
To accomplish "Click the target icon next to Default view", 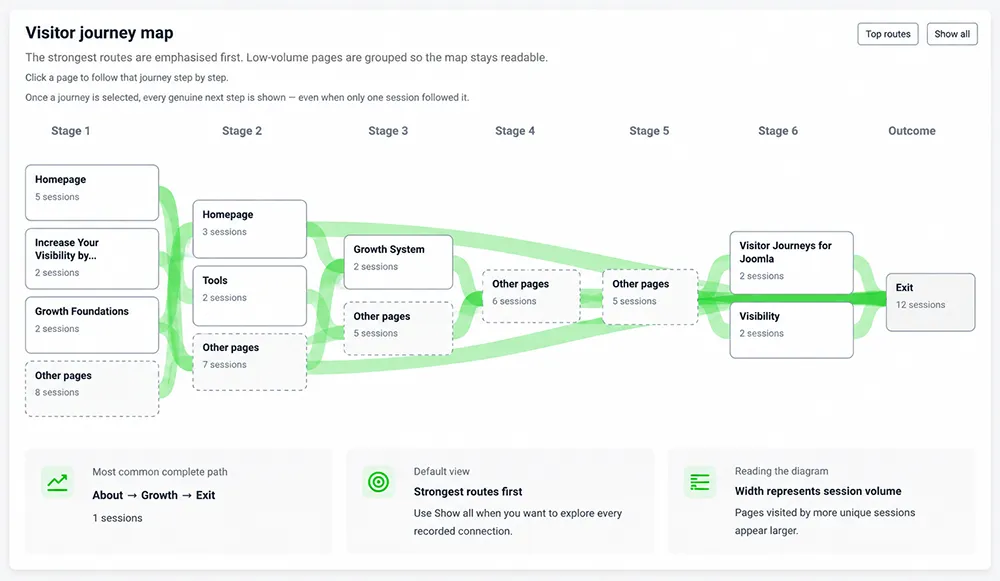I will tap(378, 482).
